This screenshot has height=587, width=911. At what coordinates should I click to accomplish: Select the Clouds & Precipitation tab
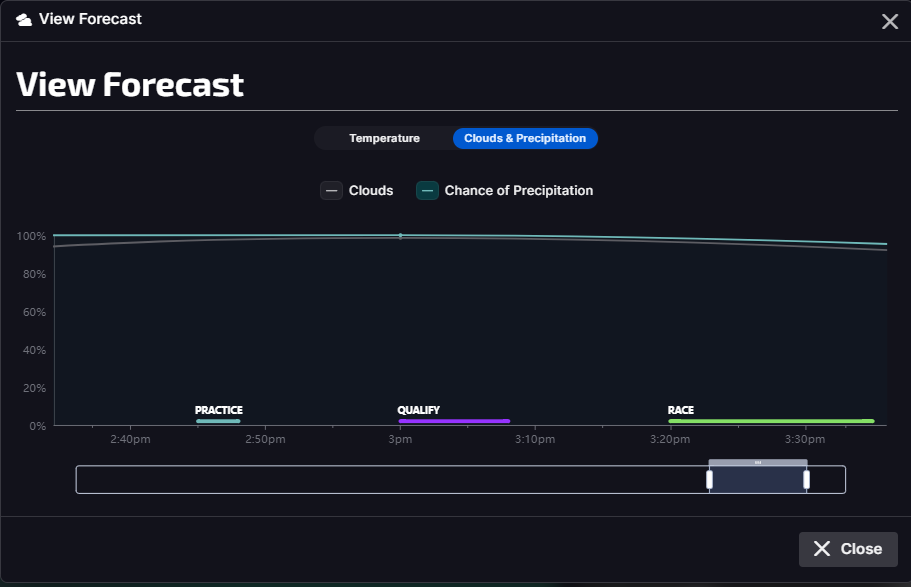pos(525,138)
